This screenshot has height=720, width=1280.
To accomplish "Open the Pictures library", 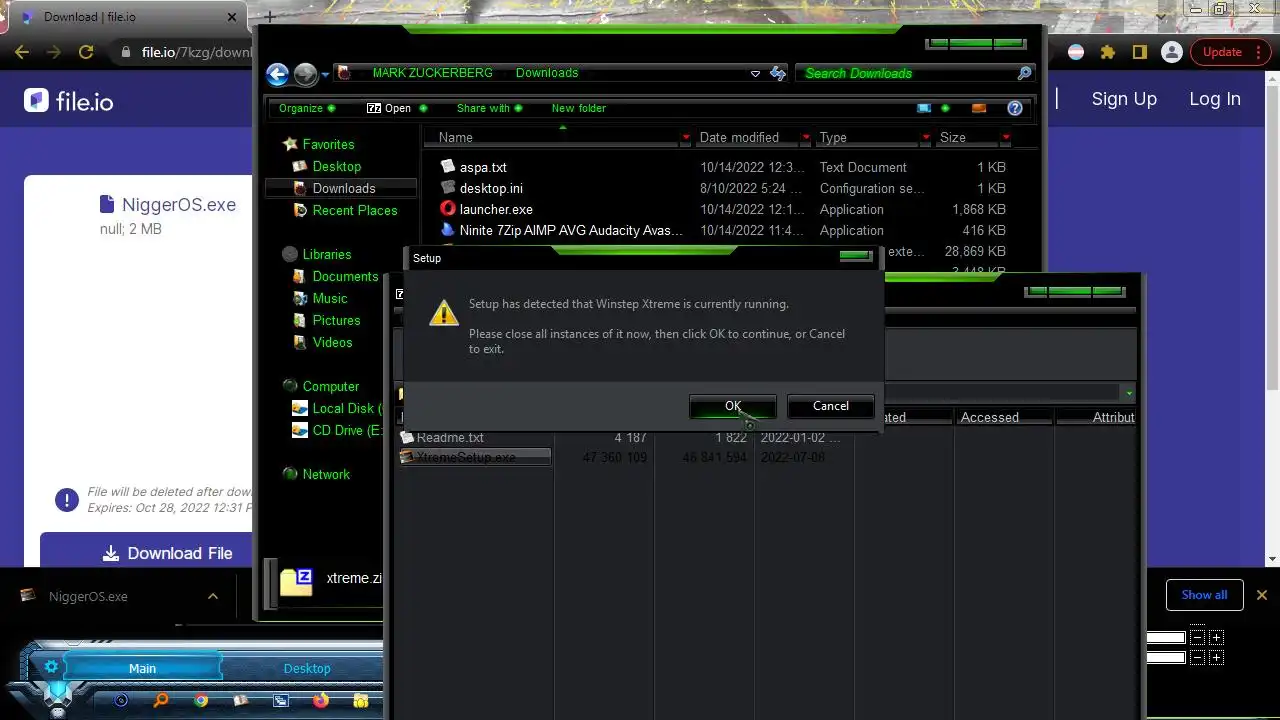I will point(336,320).
